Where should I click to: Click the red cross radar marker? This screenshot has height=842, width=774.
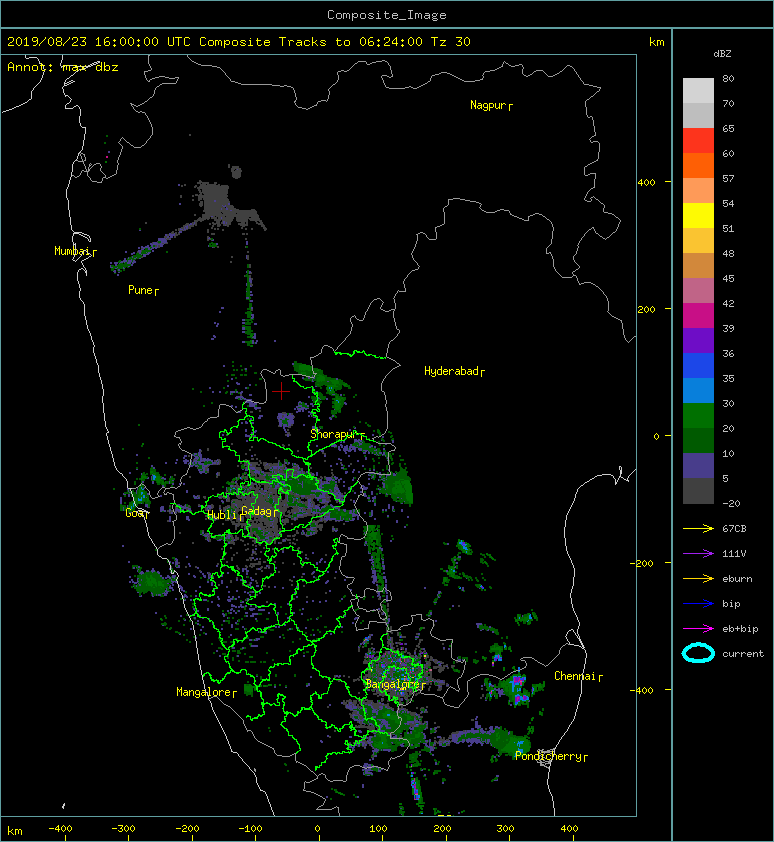click(x=281, y=391)
